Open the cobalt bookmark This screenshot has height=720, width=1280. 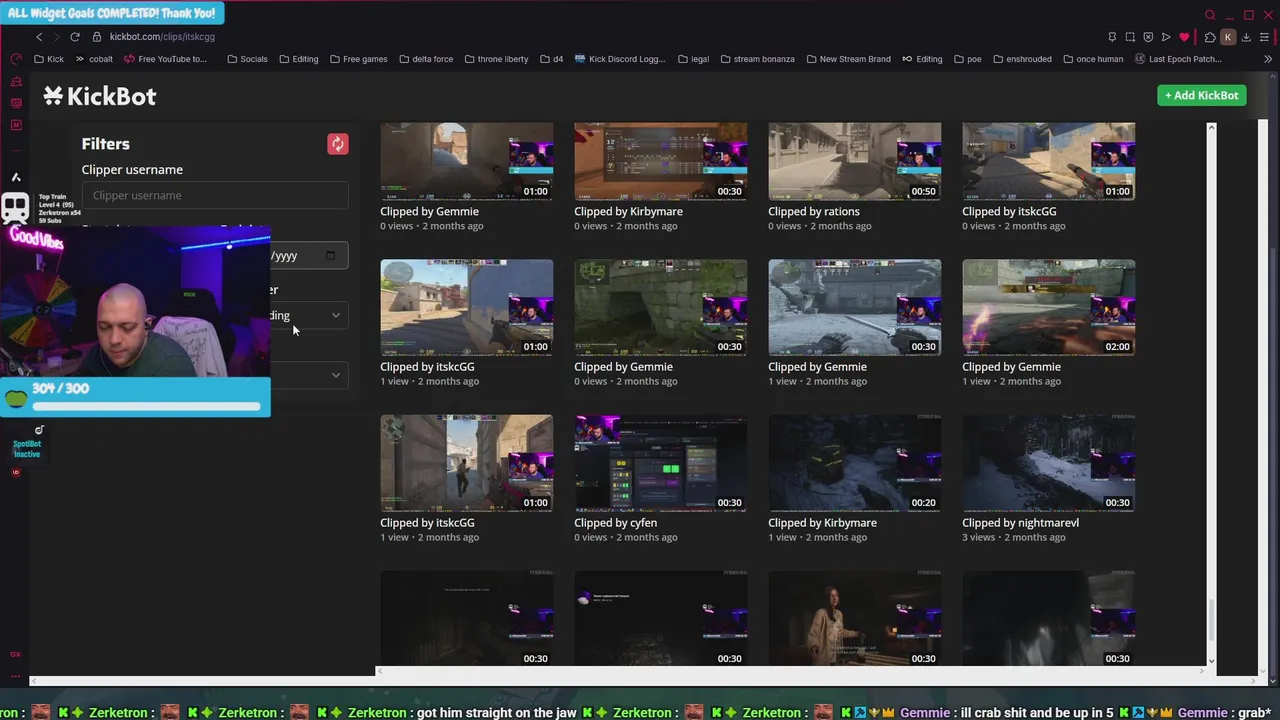[x=94, y=59]
